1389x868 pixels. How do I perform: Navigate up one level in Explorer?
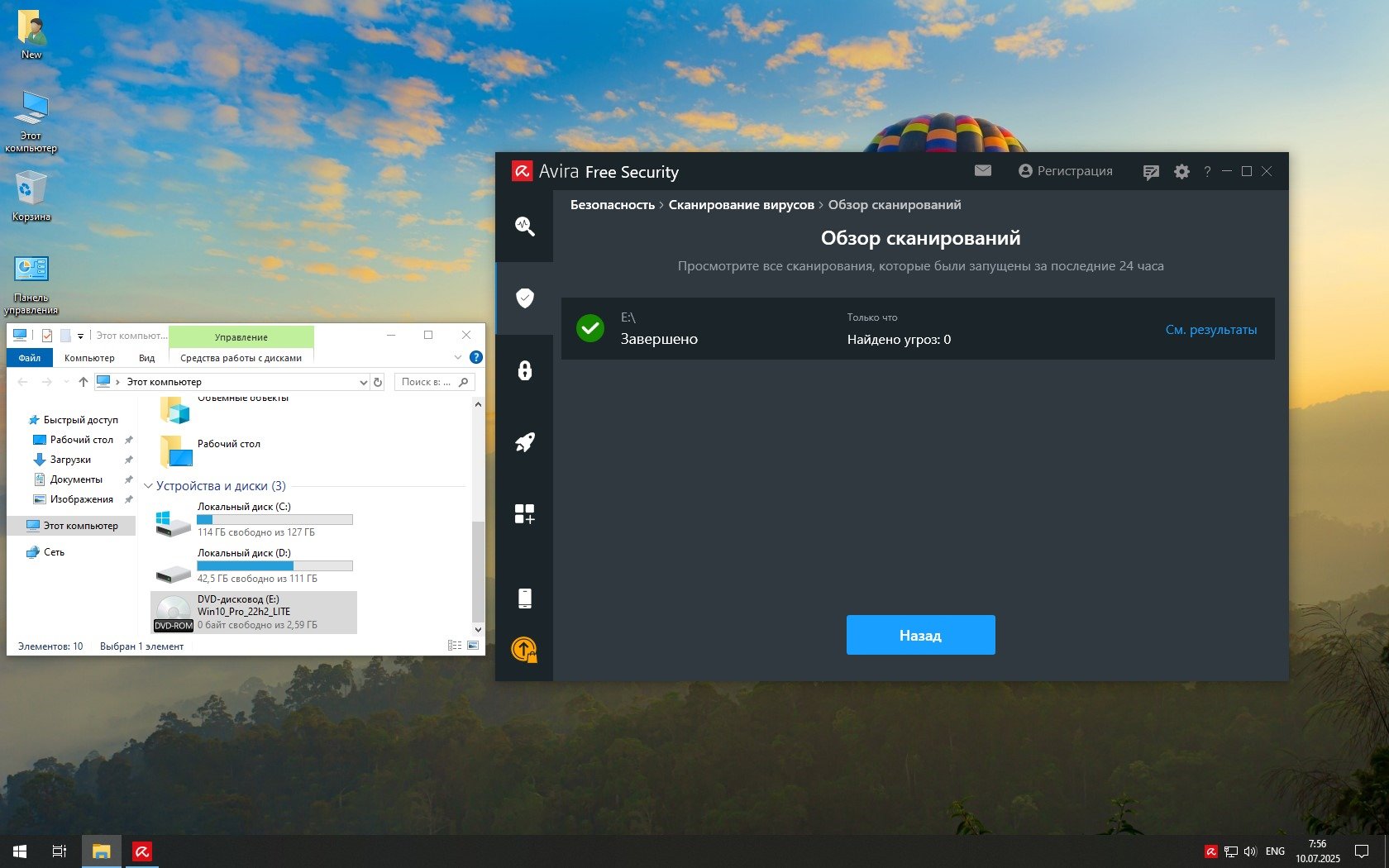point(83,382)
